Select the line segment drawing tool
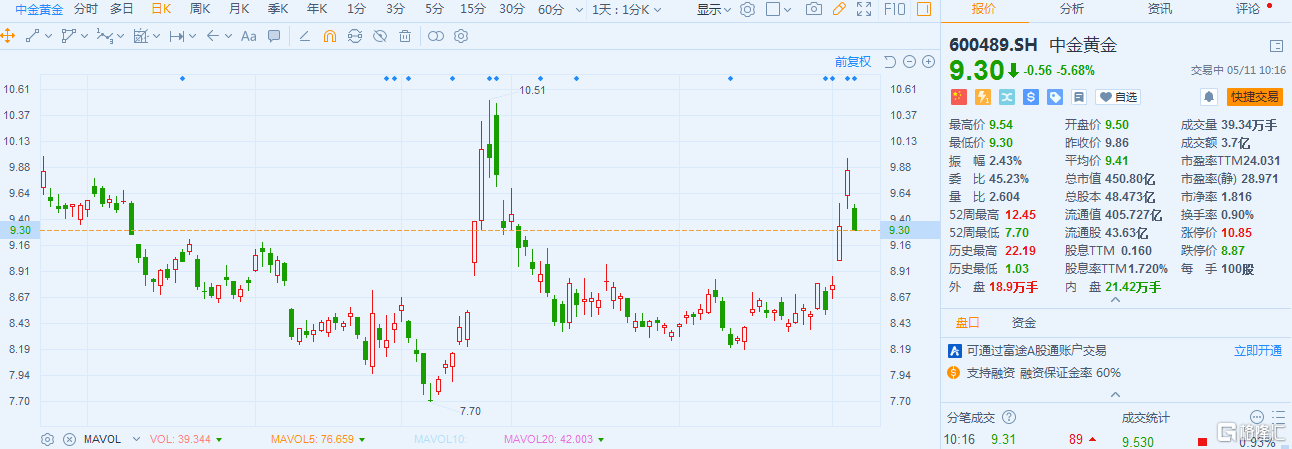 click(32, 36)
